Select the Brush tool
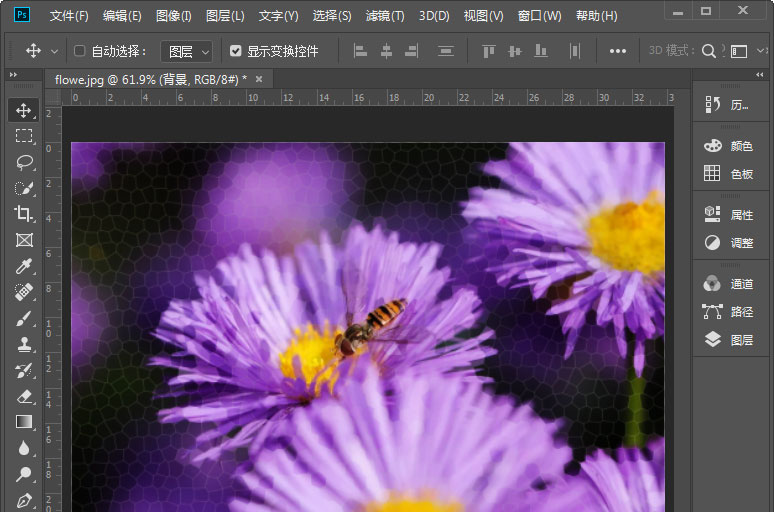Image resolution: width=774 pixels, height=512 pixels. click(x=24, y=318)
